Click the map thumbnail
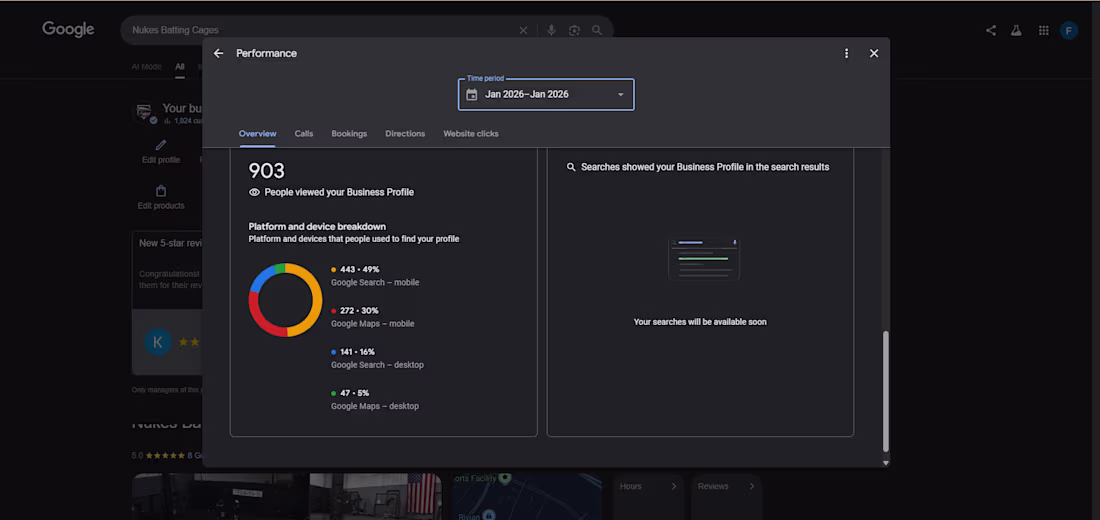This screenshot has height=520, width=1100. (526, 496)
